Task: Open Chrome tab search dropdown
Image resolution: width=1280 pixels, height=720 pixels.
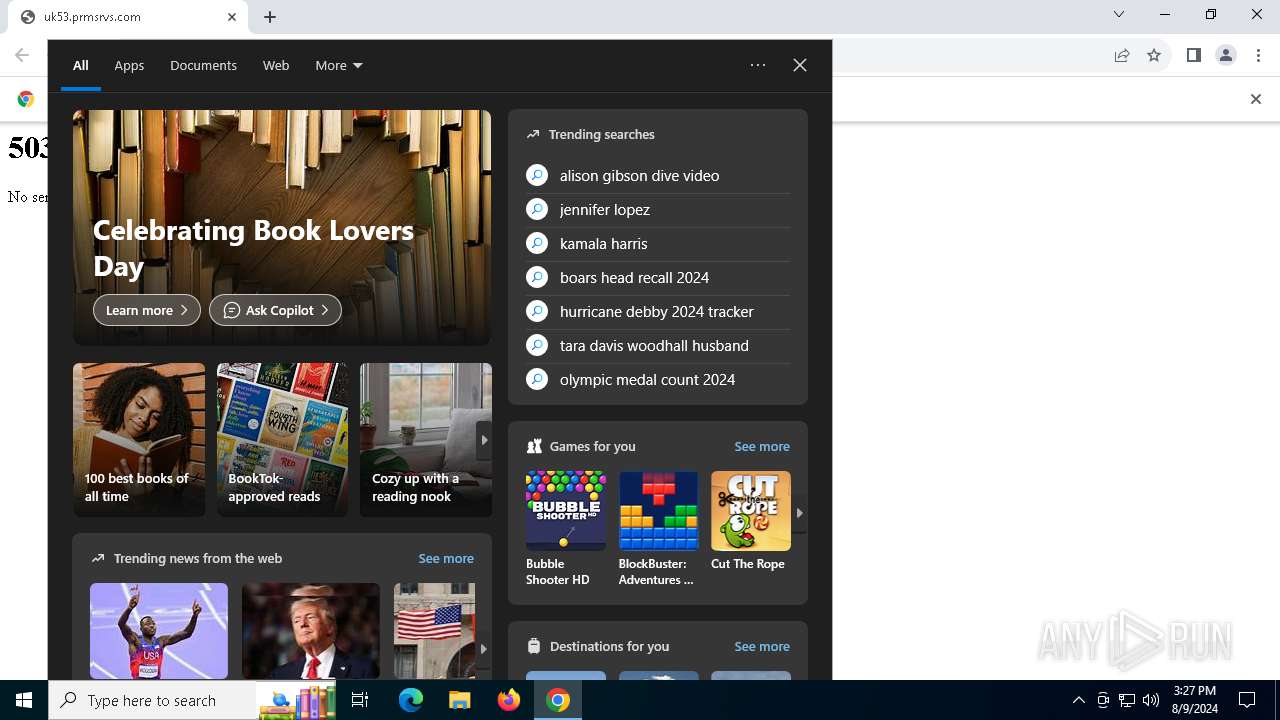Action: (1119, 14)
